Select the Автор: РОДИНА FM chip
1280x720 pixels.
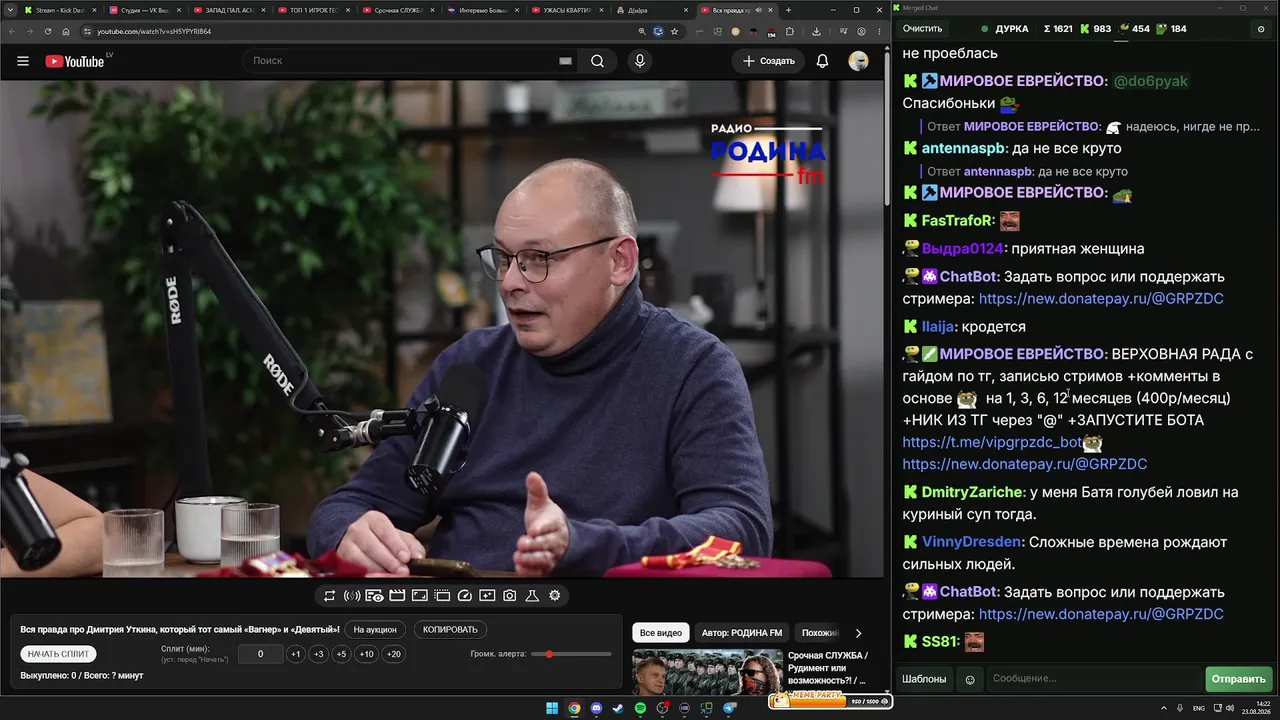(x=742, y=633)
